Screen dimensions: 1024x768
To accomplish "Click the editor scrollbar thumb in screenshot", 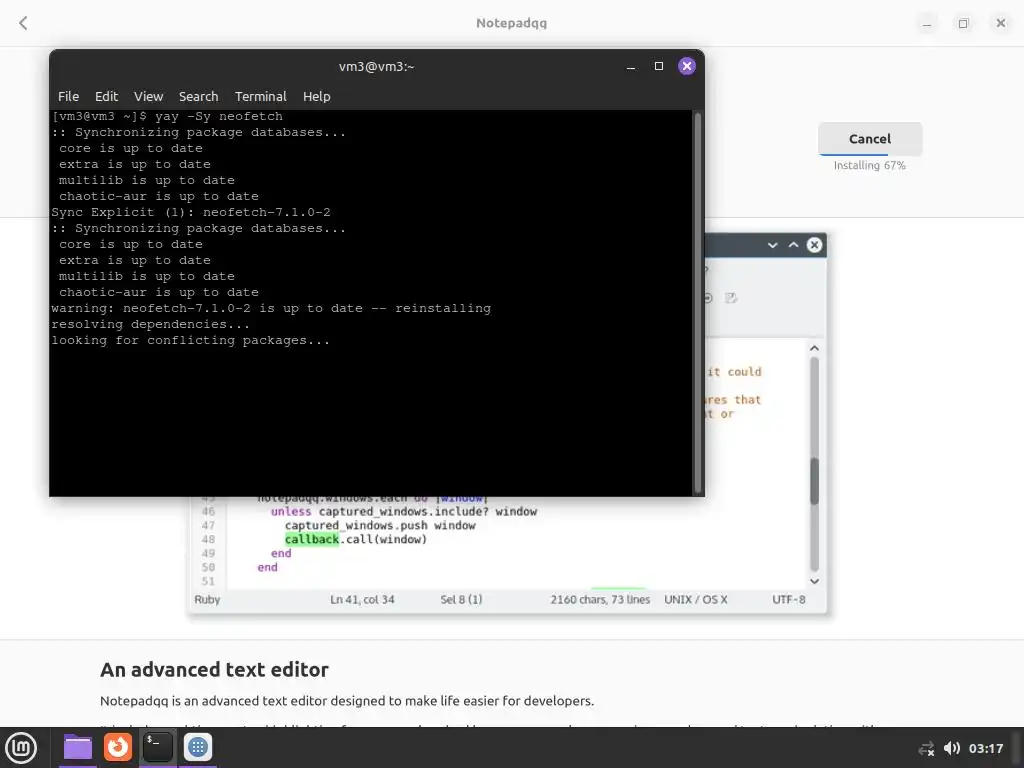I will pyautogui.click(x=814, y=481).
